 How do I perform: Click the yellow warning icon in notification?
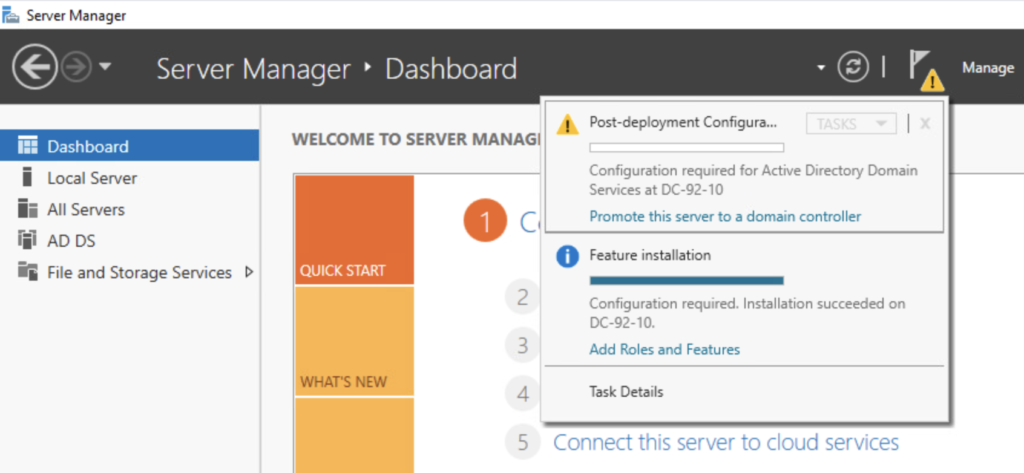coord(567,124)
